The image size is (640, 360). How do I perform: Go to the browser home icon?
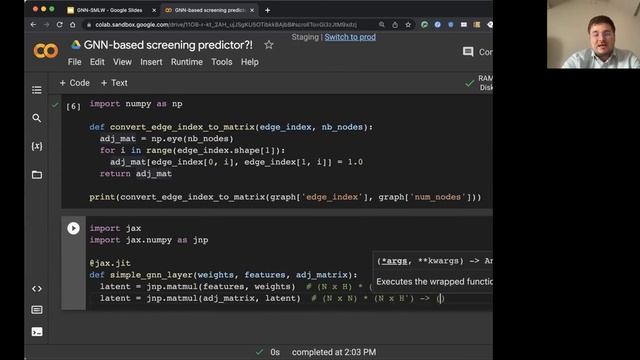click(x=73, y=24)
